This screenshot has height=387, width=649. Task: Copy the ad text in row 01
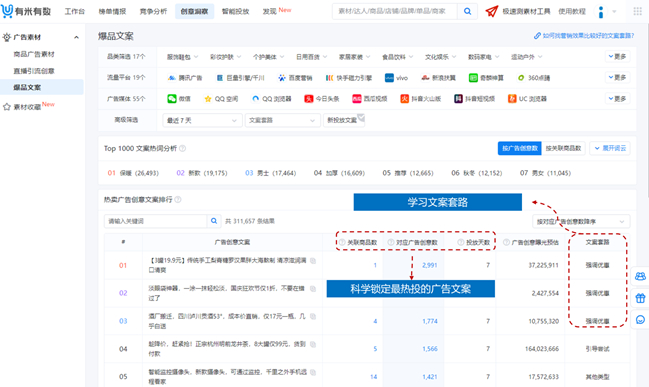(x=313, y=261)
